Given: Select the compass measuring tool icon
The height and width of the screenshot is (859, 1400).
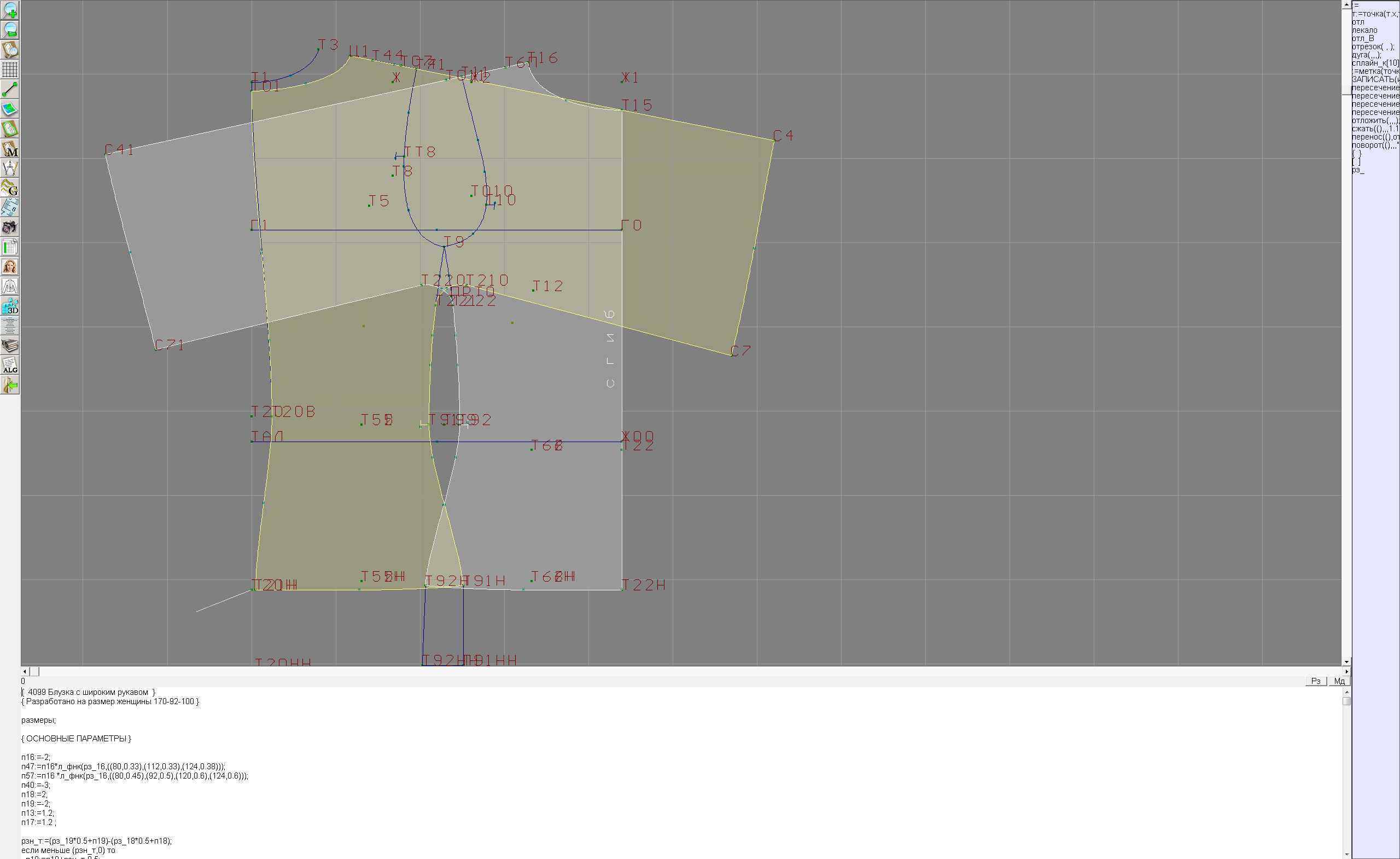Looking at the screenshot, I should [10, 169].
